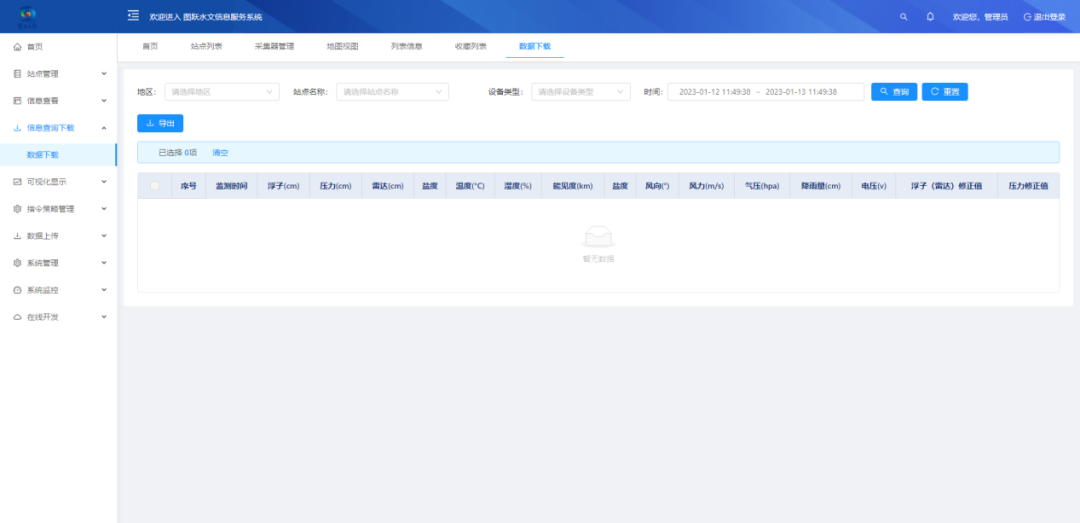
Task: Open the 时间 date range picker field
Action: (x=766, y=92)
